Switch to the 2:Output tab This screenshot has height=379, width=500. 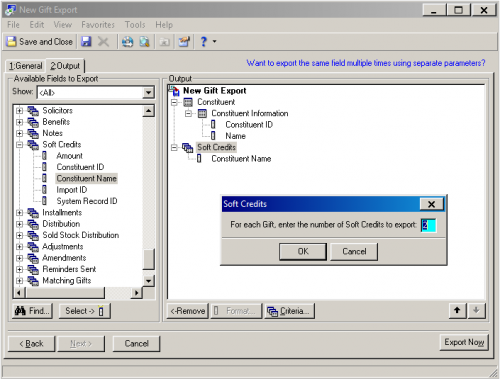tap(65, 66)
